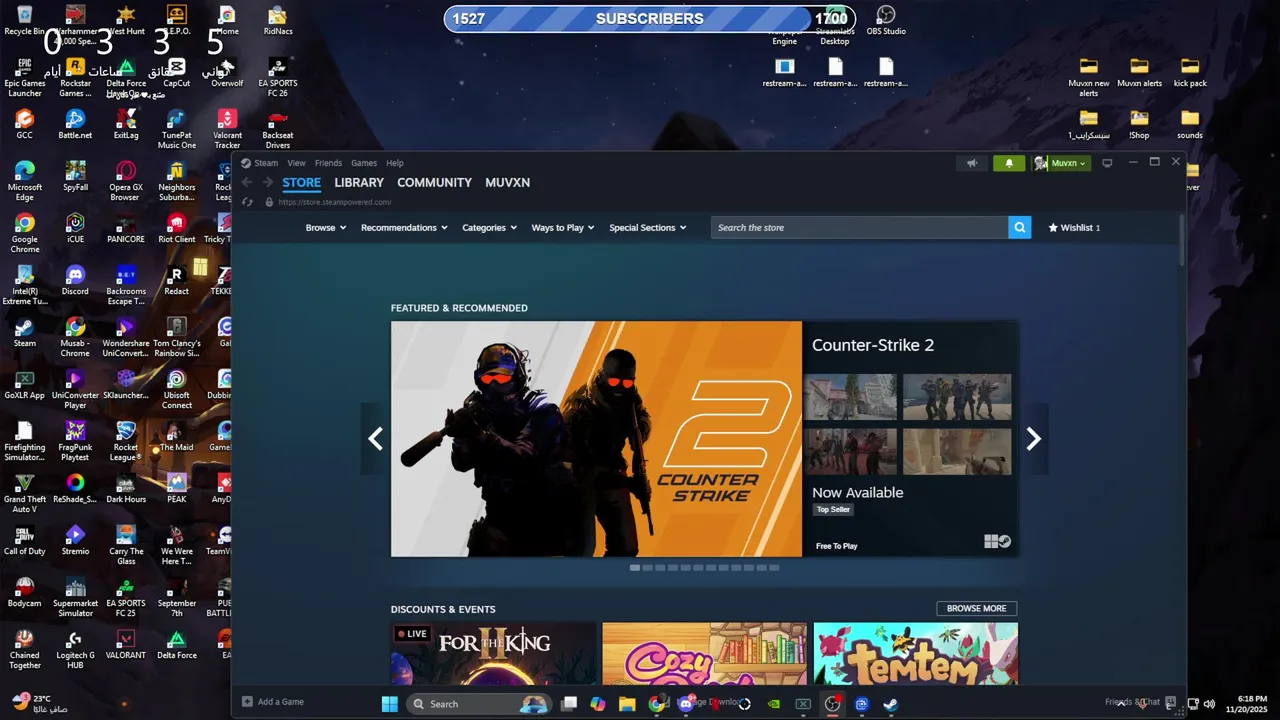Open the Call of Duty shortcut

(x=25, y=540)
